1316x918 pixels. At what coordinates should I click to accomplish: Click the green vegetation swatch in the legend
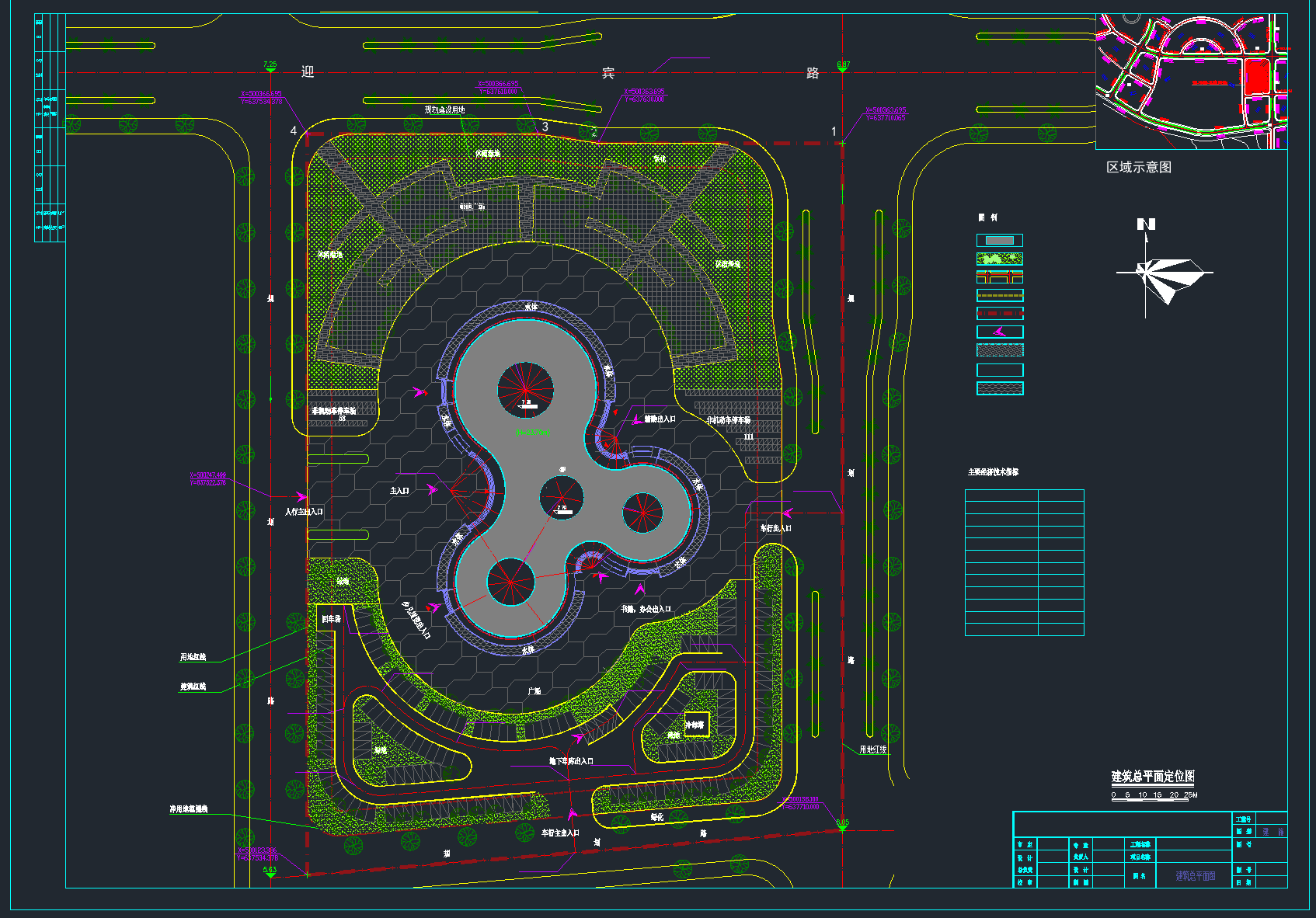[1000, 259]
